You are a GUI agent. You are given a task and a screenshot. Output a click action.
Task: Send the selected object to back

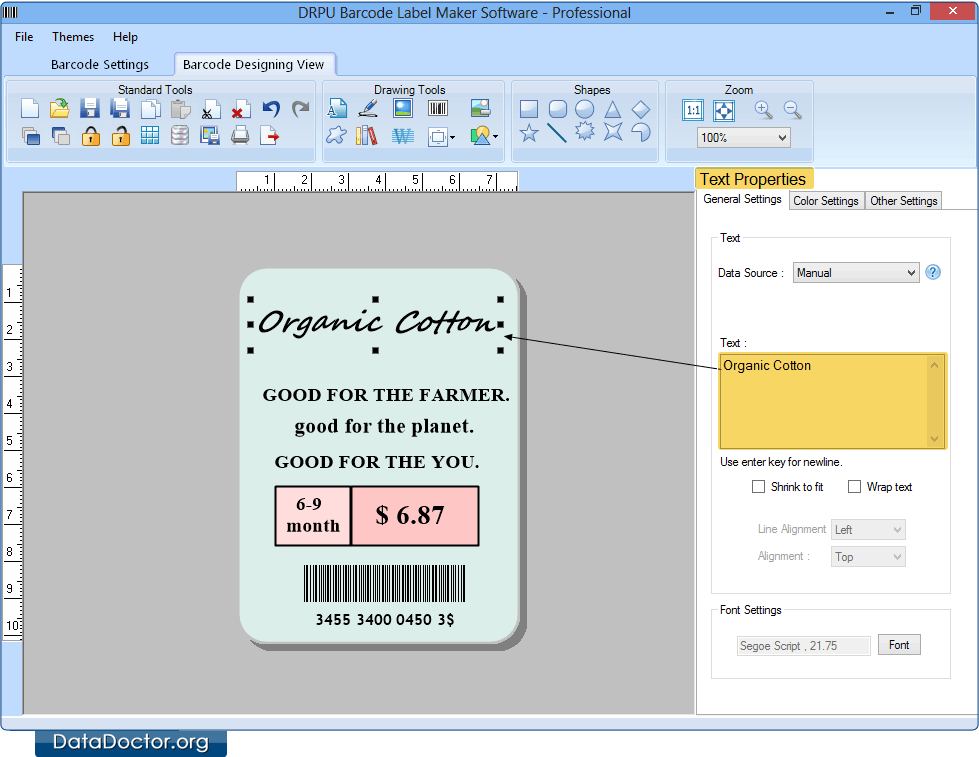tap(61, 136)
